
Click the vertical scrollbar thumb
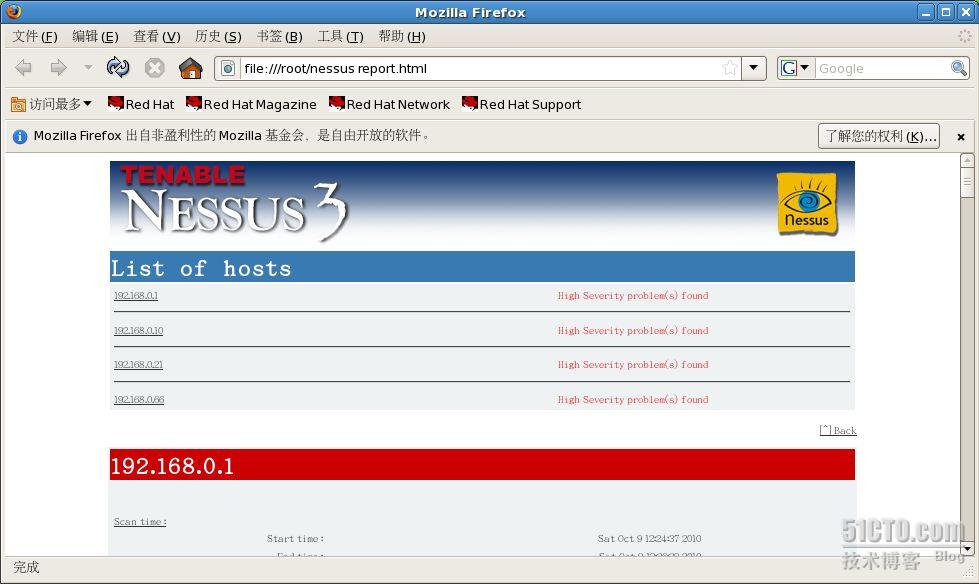pos(967,182)
